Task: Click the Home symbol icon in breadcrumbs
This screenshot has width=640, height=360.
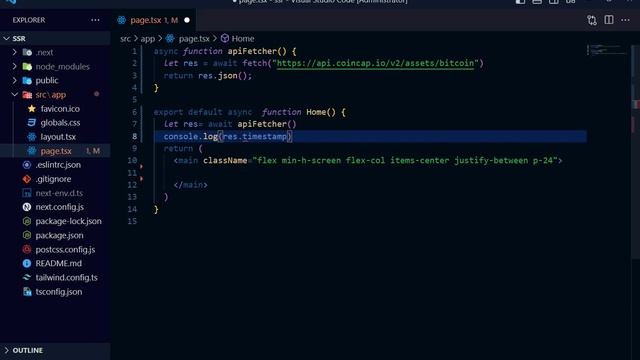Action: [x=224, y=38]
